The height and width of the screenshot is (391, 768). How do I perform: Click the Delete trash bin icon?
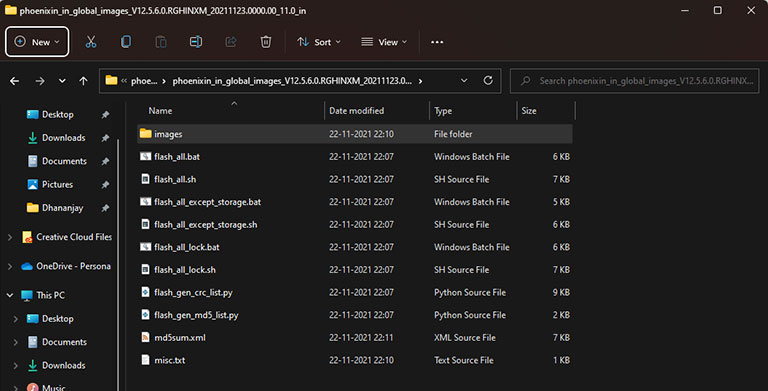pyautogui.click(x=265, y=42)
